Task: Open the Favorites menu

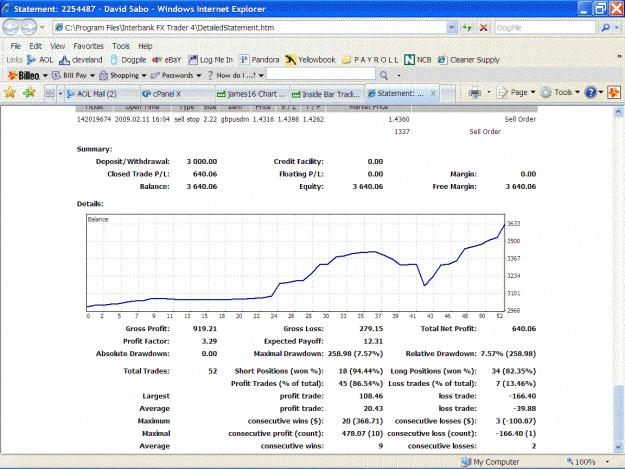Action: click(x=88, y=46)
